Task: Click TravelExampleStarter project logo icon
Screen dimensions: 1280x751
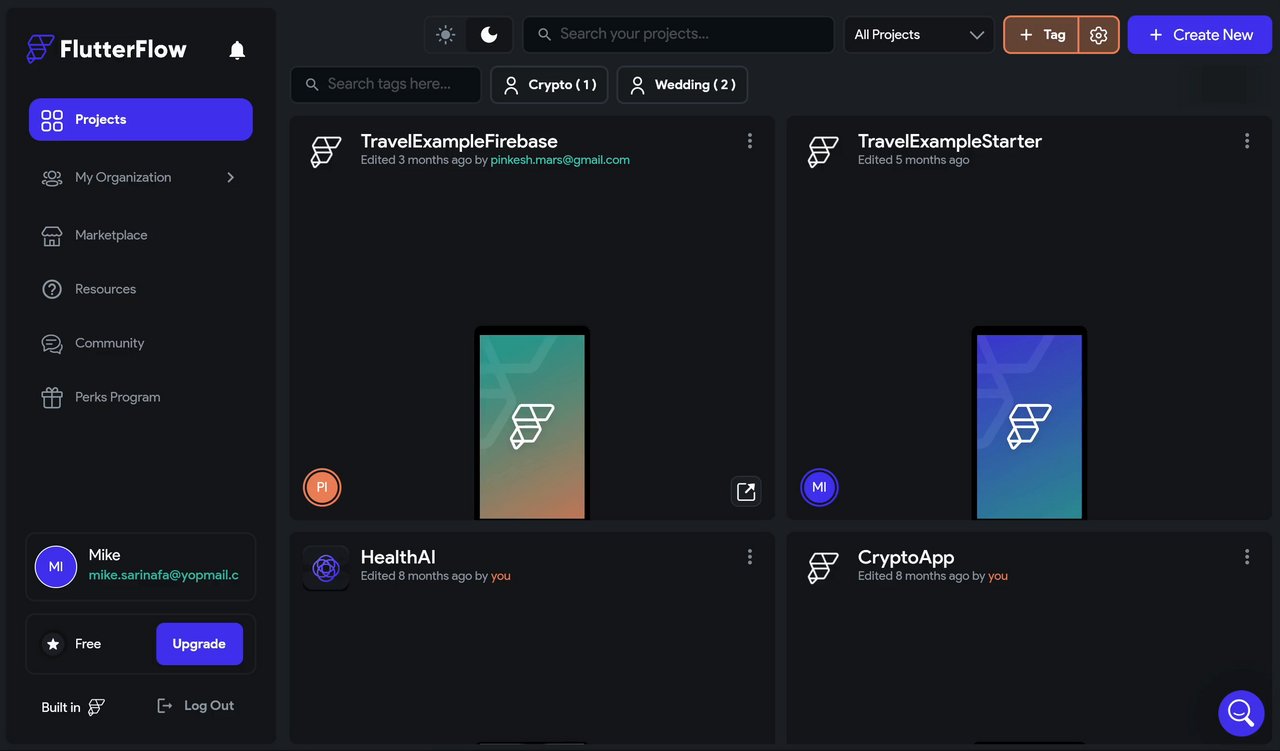Action: click(x=823, y=151)
